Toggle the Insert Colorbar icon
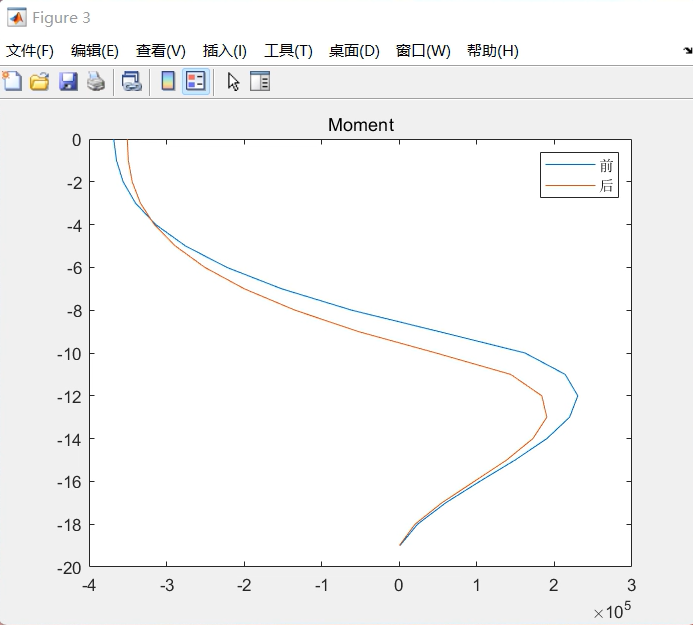Screen dimensions: 693x625 click(168, 81)
